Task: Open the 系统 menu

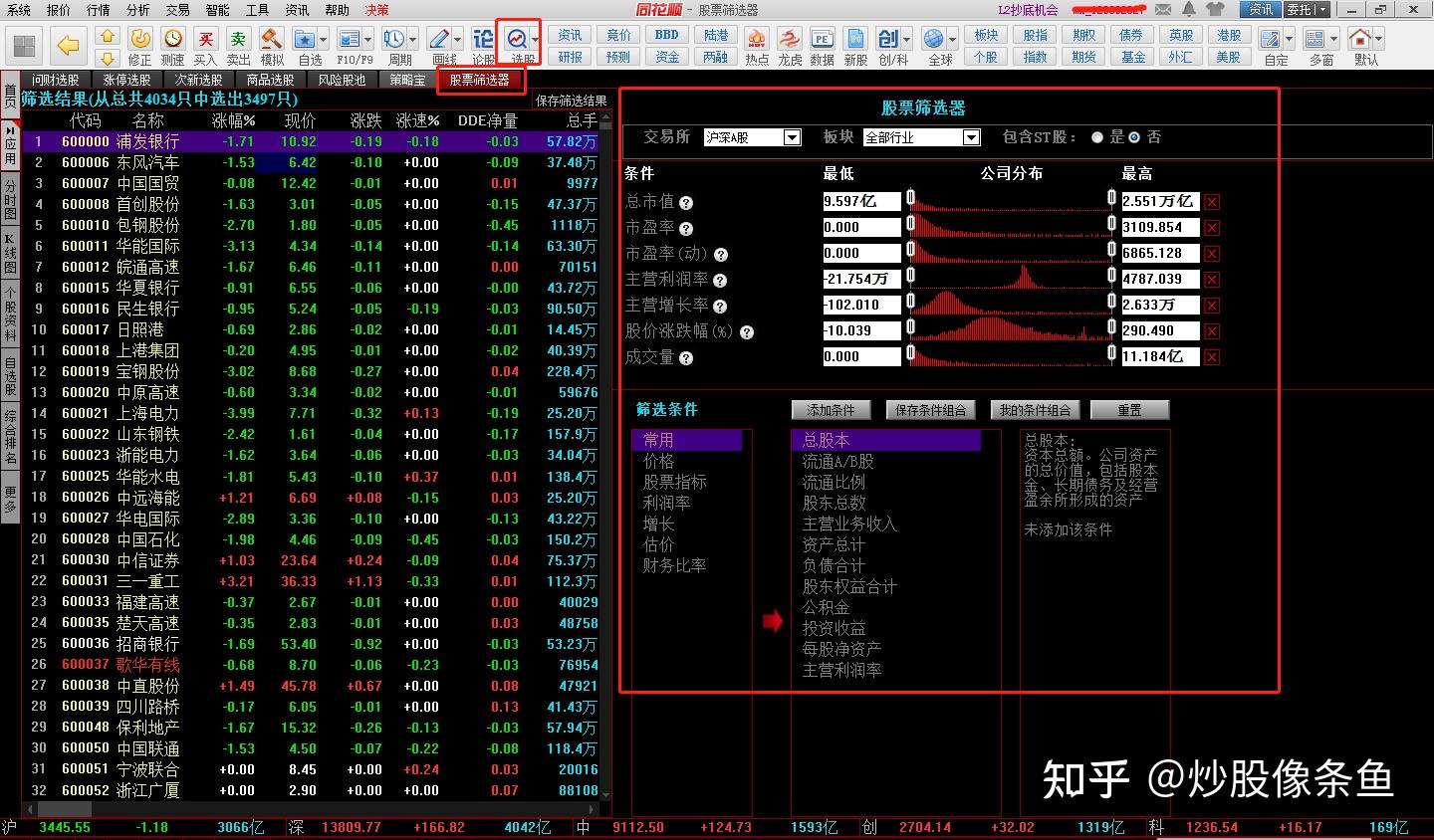Action: point(18,10)
